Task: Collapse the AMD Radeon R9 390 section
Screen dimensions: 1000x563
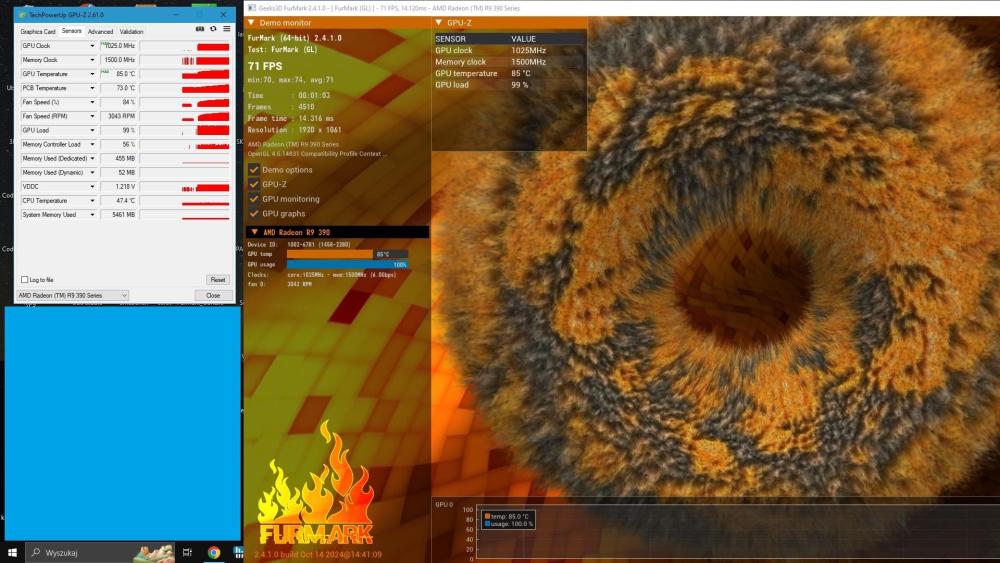Action: tap(254, 232)
